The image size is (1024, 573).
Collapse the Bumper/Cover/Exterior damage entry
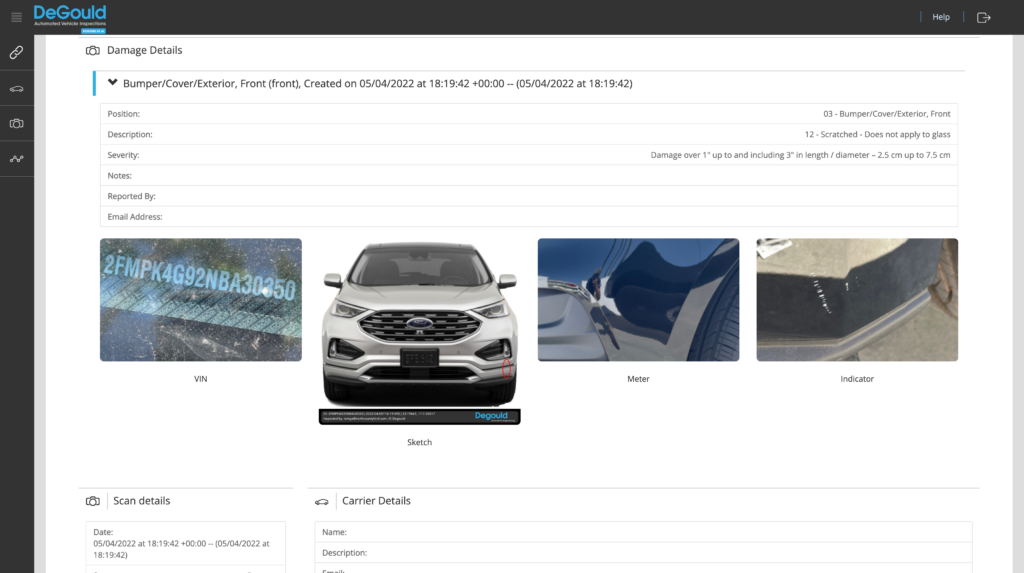112,82
